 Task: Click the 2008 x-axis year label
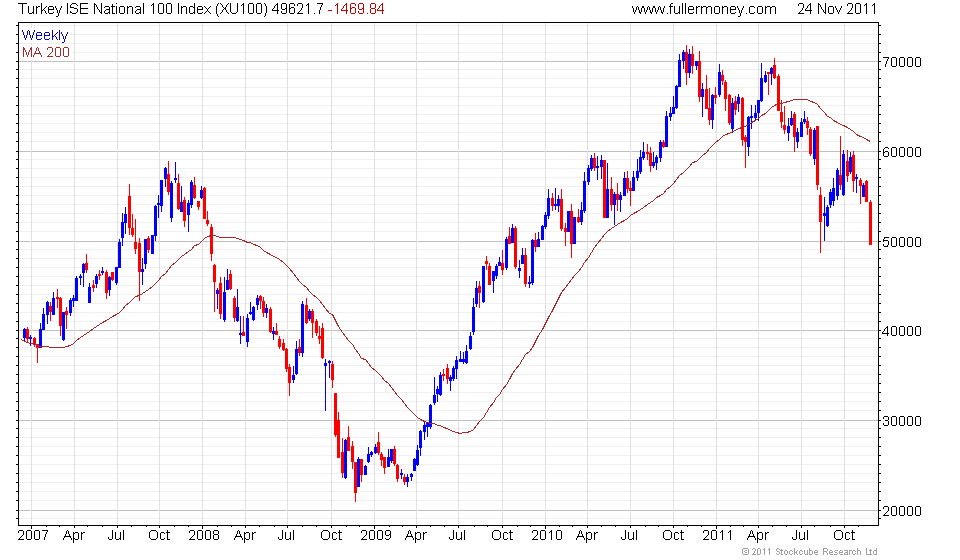coord(204,536)
